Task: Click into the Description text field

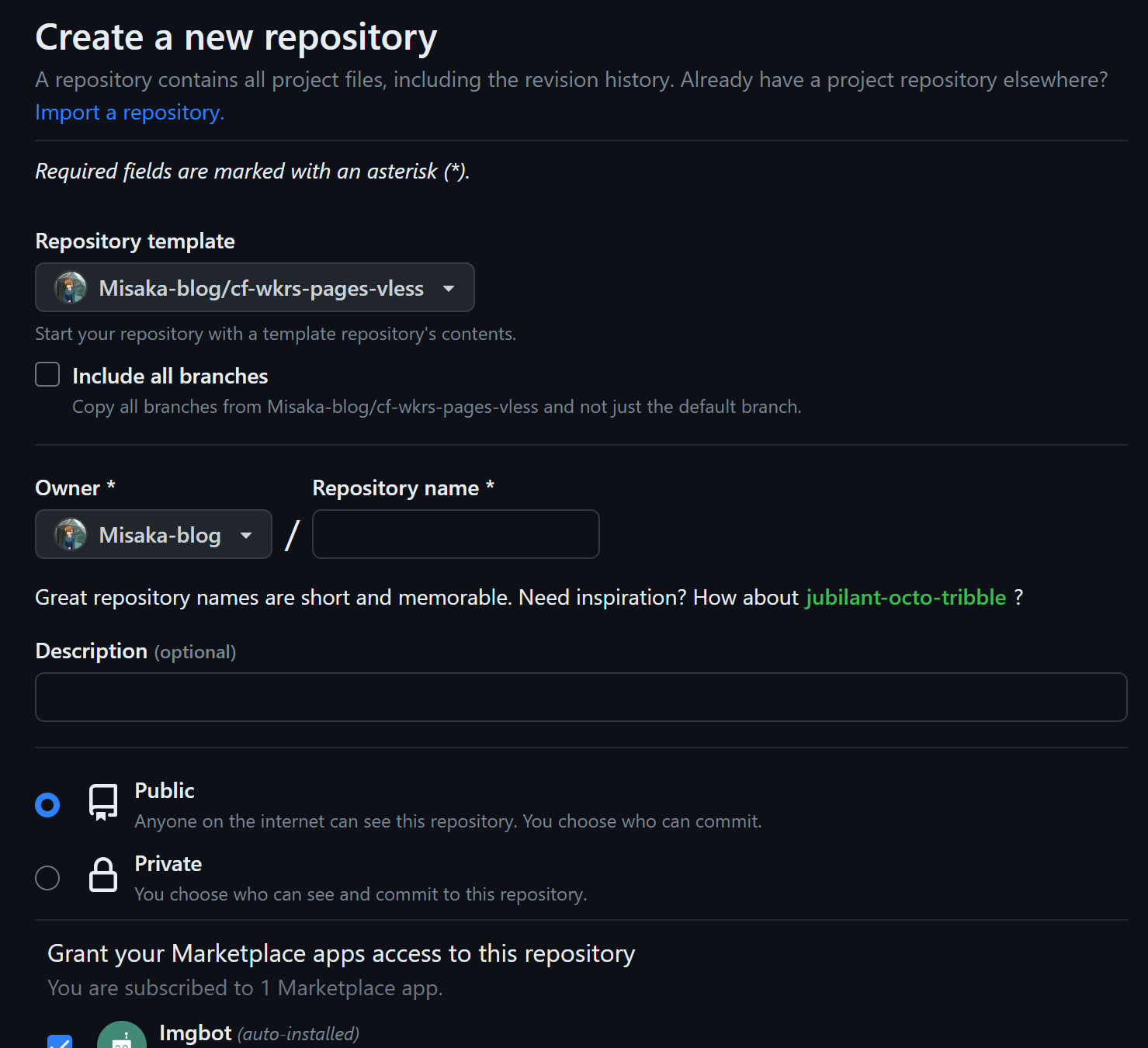Action: (581, 697)
